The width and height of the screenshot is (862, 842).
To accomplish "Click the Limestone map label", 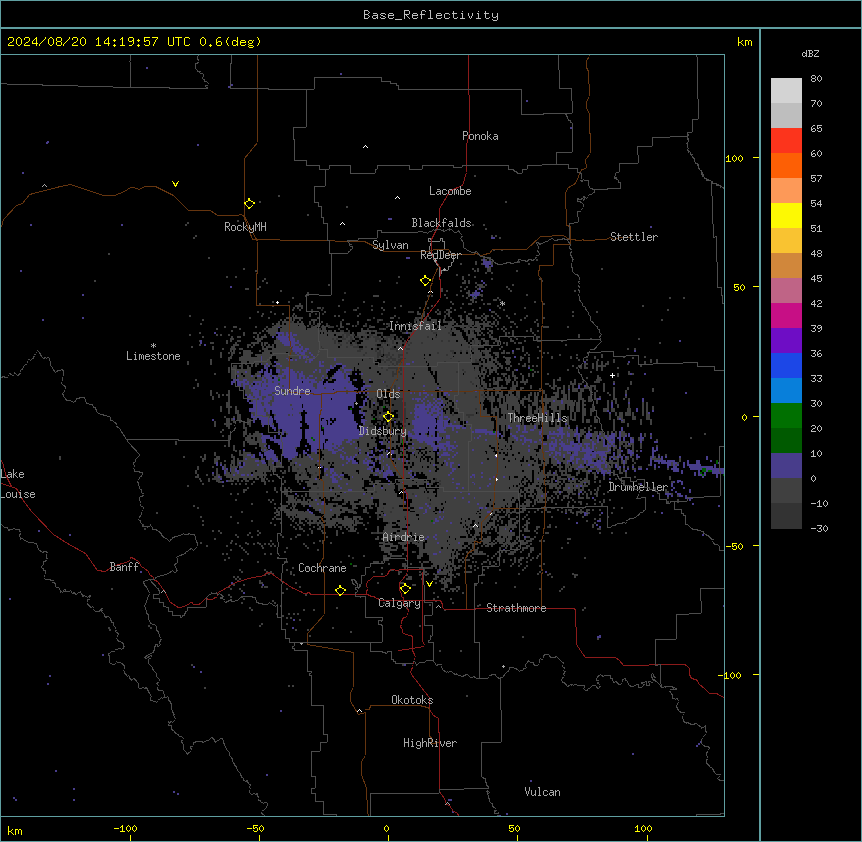I will 153,356.
